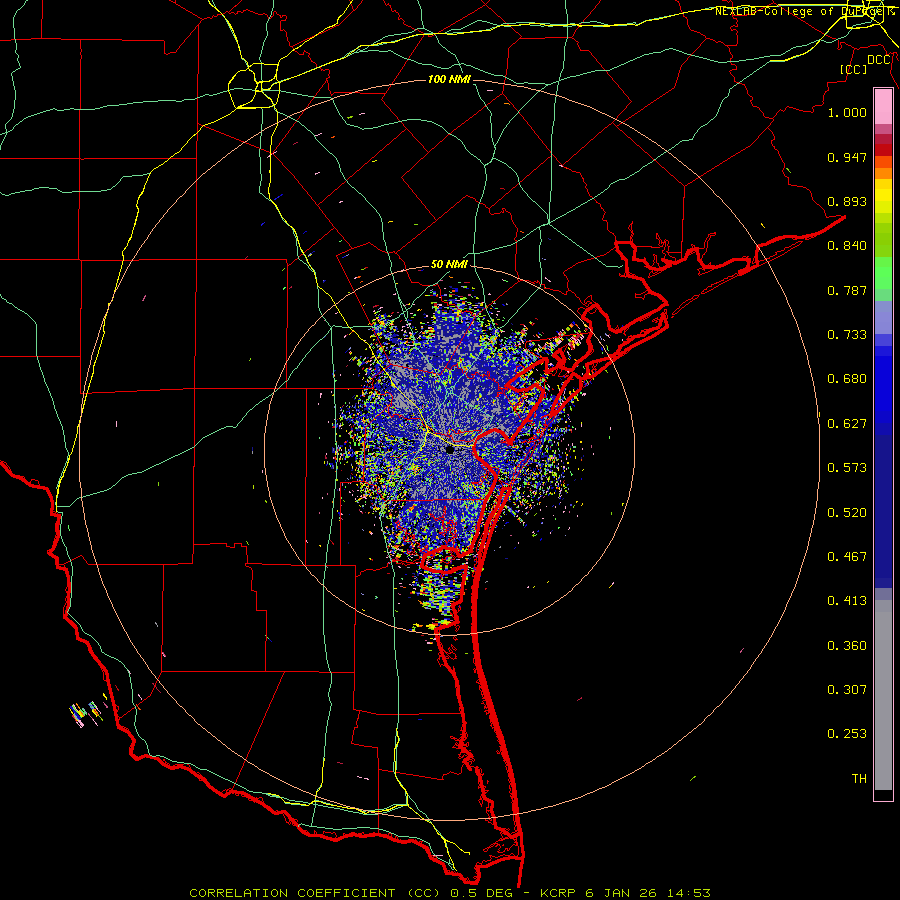Screen dimensions: 900x900
Task: Click the 0.787 value on the color scale
Action: (847, 290)
